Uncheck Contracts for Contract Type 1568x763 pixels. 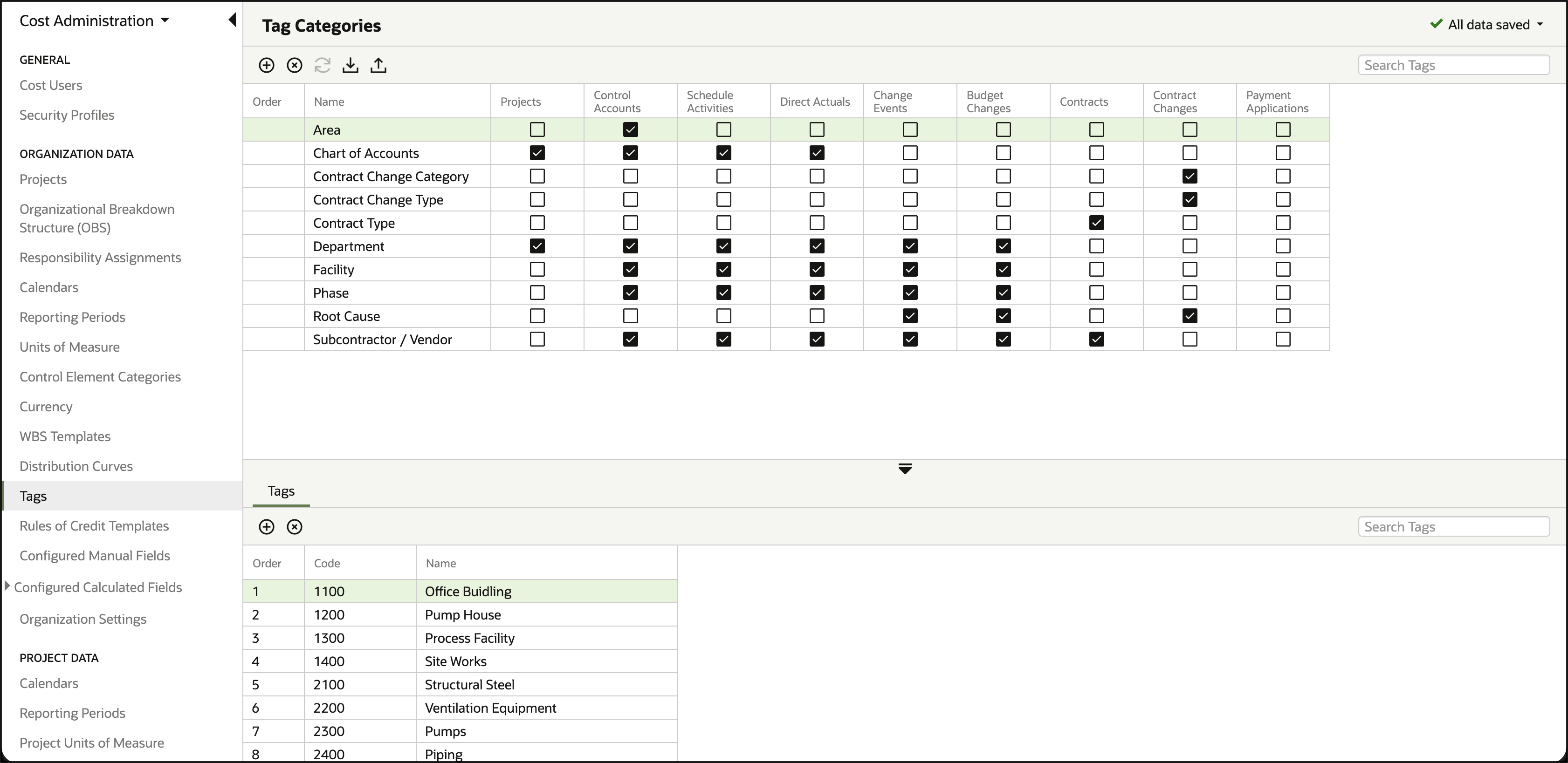point(1097,223)
